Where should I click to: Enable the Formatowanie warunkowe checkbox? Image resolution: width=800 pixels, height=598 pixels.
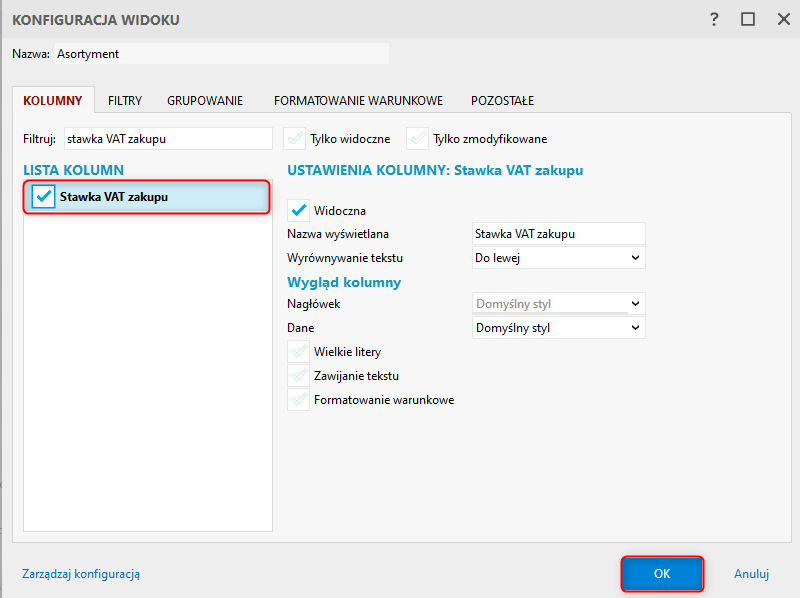[x=298, y=400]
